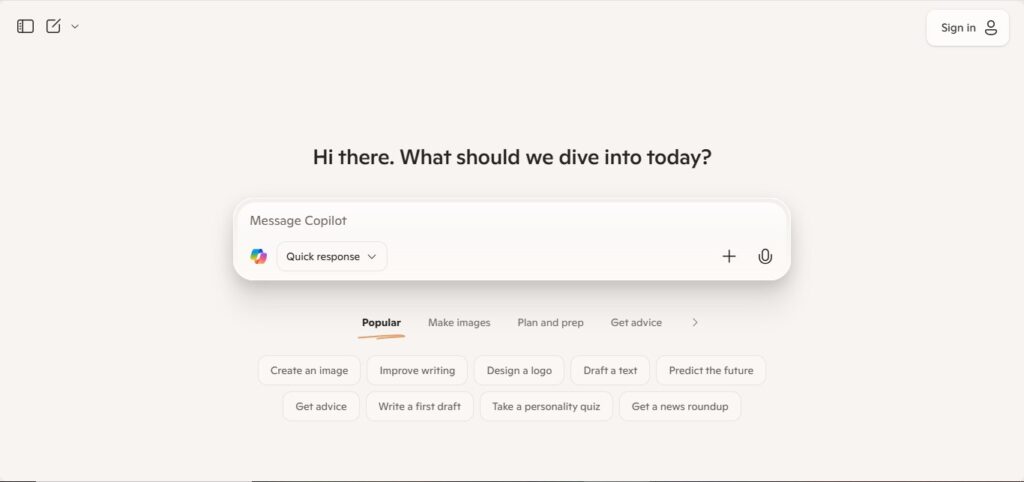1024x482 pixels.
Task: Open the Get advice tab
Action: tap(636, 323)
